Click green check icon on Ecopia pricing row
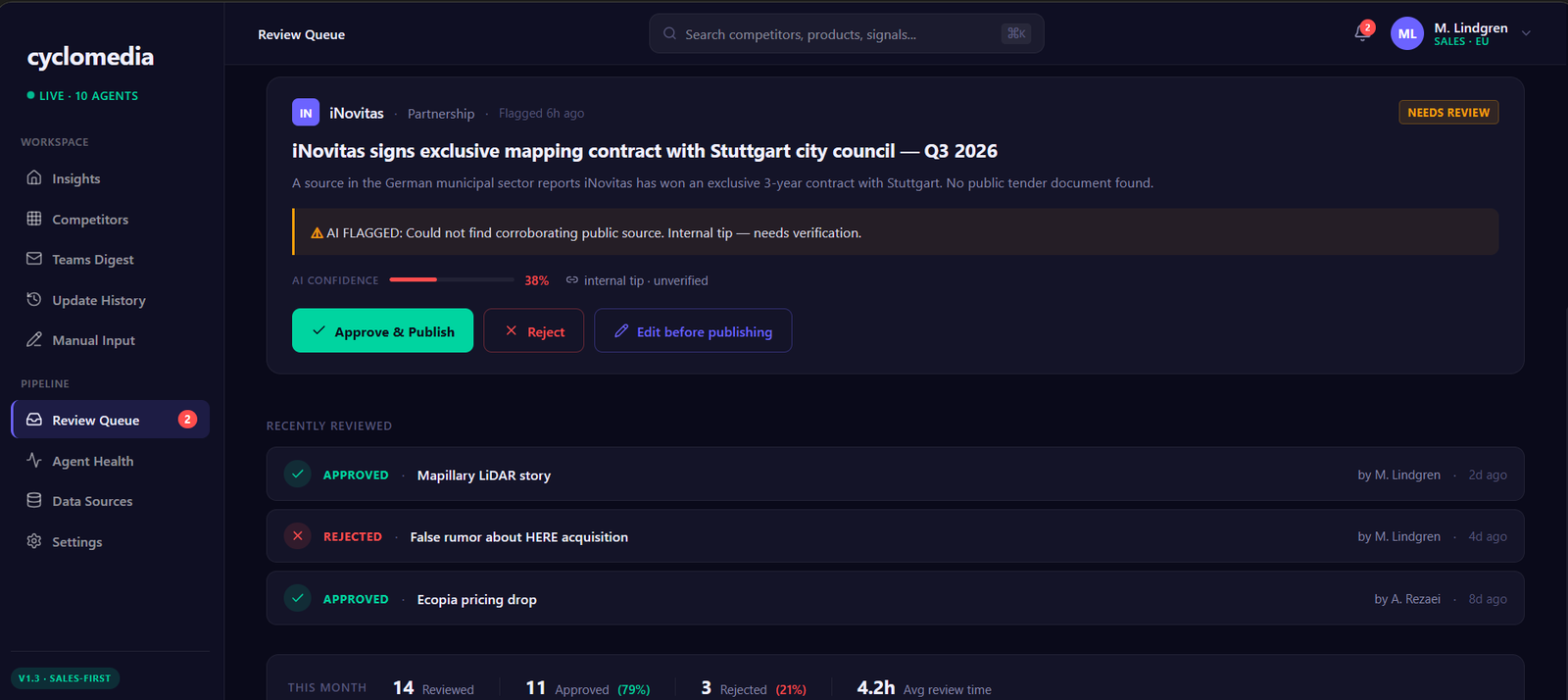 [x=298, y=598]
